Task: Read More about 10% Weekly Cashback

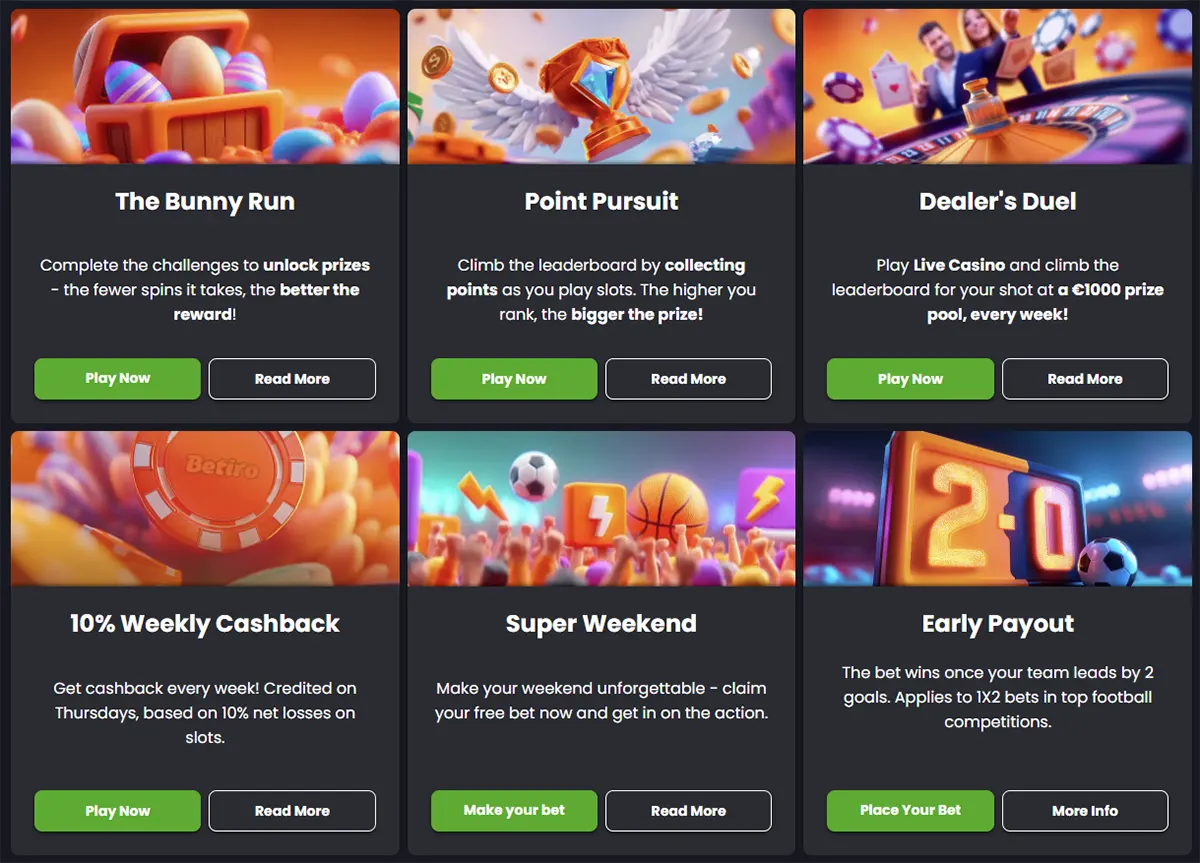Action: tap(292, 811)
